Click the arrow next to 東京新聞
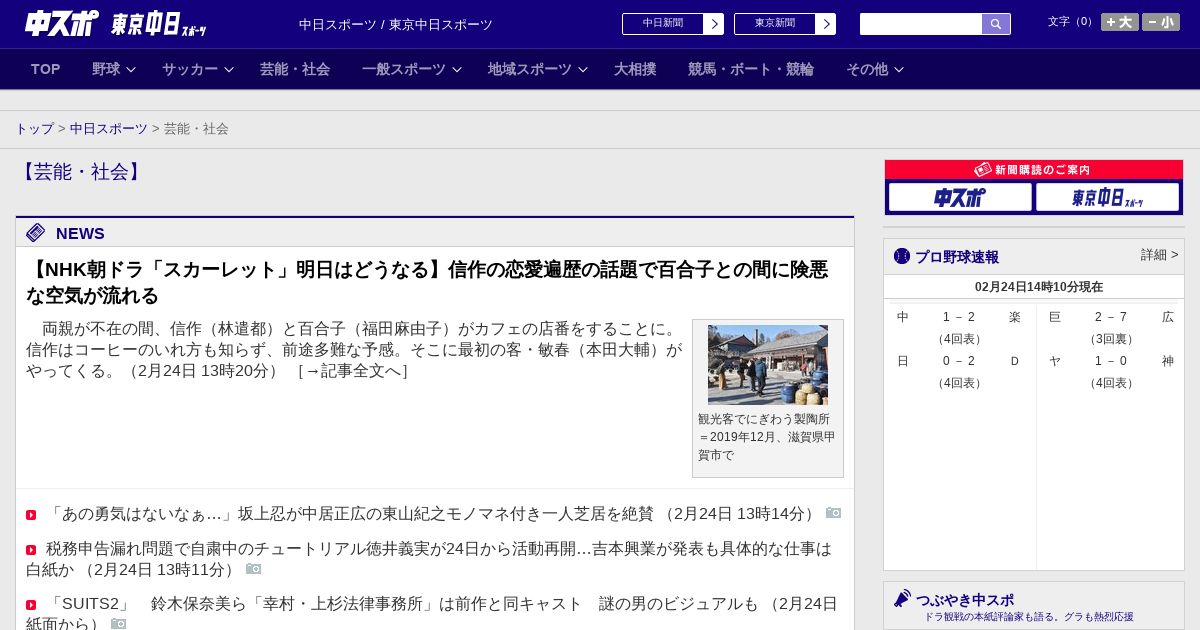Image resolution: width=1200 pixels, height=630 pixels. pos(826,24)
